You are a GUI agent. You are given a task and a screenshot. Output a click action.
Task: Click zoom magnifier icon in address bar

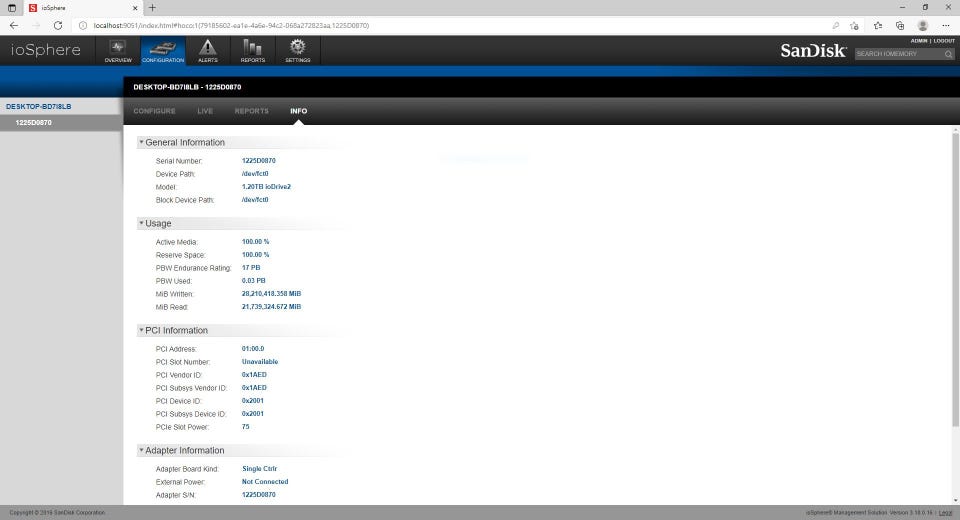836,25
